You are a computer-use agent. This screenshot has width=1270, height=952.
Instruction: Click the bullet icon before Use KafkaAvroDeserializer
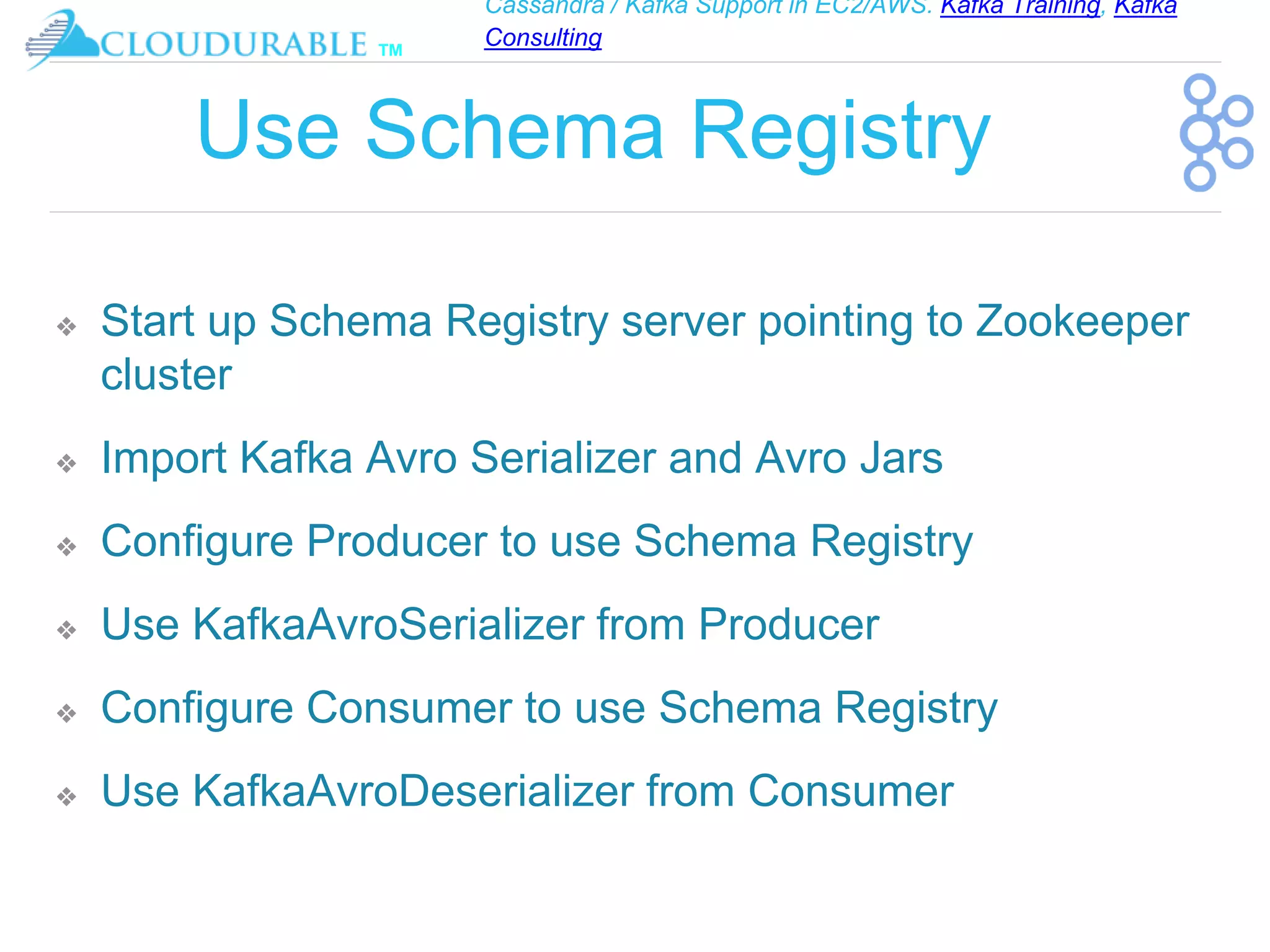(66, 796)
